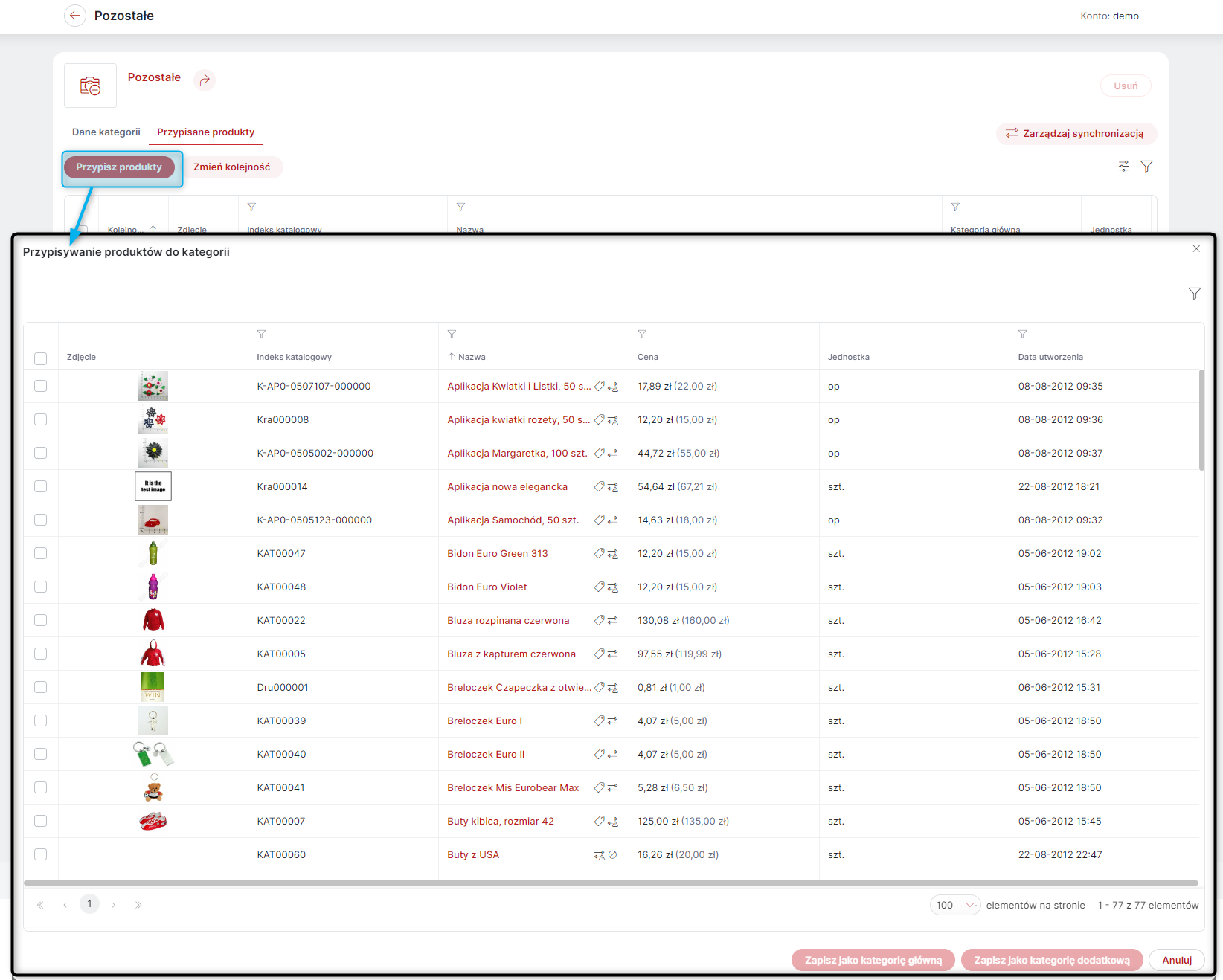
Task: Tick the checkbox for KAT00048 Bidon Euro Violet
Action: [x=41, y=587]
